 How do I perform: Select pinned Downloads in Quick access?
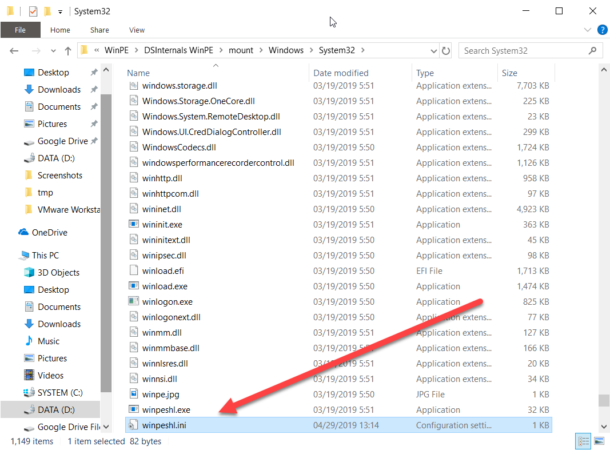click(59, 89)
